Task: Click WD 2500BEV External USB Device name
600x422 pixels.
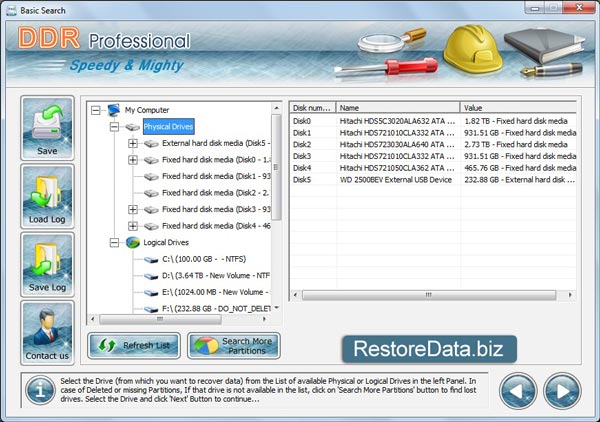Action: tap(396, 180)
